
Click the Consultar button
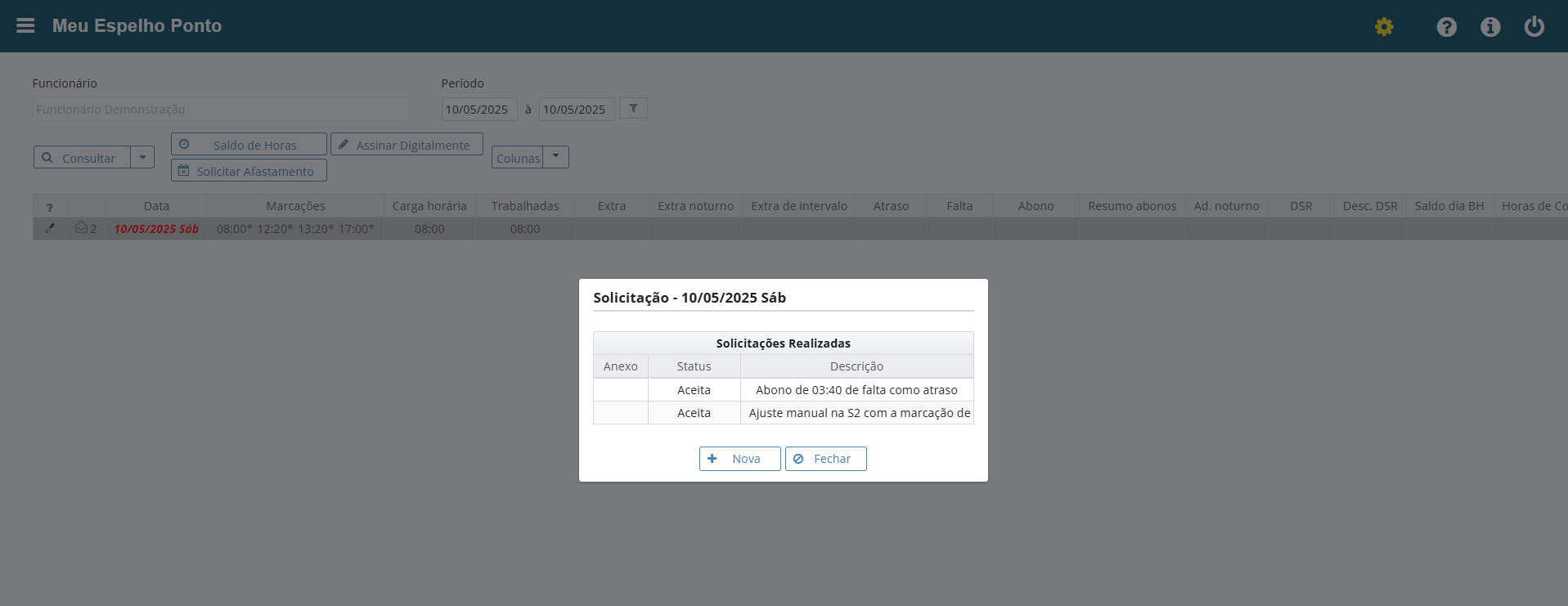(82, 157)
